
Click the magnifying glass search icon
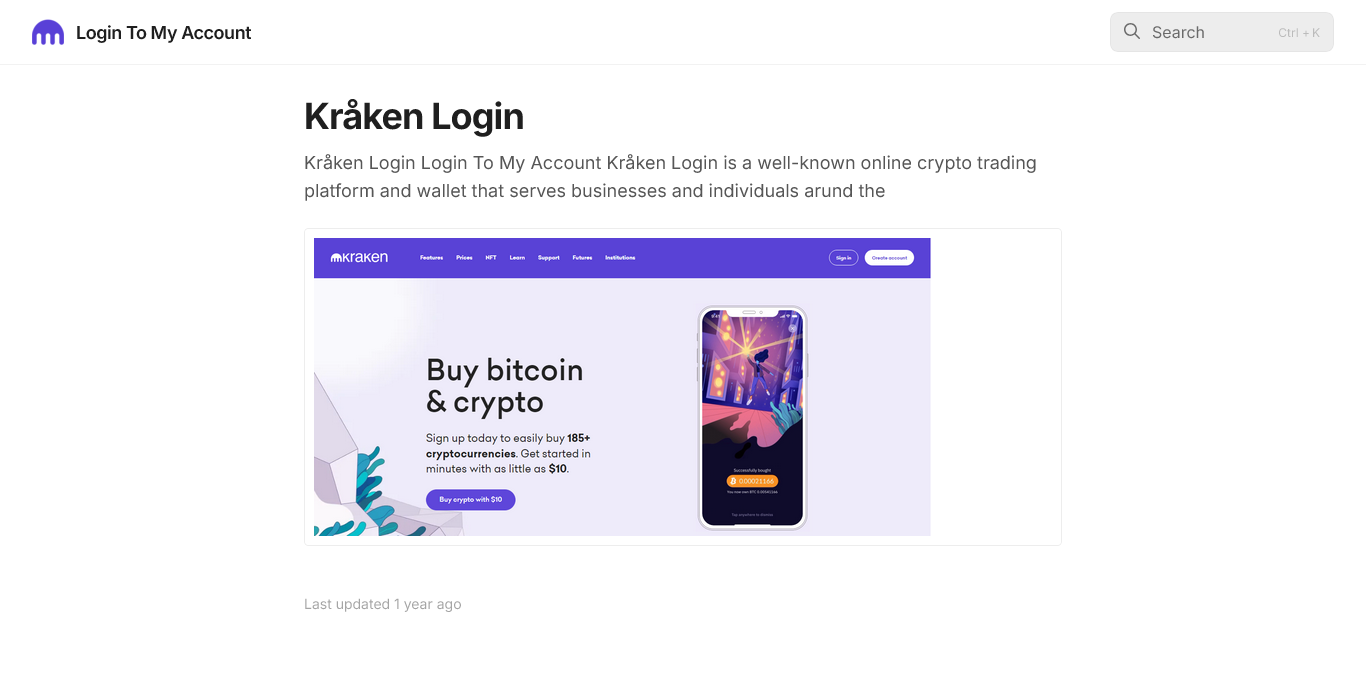click(1132, 32)
